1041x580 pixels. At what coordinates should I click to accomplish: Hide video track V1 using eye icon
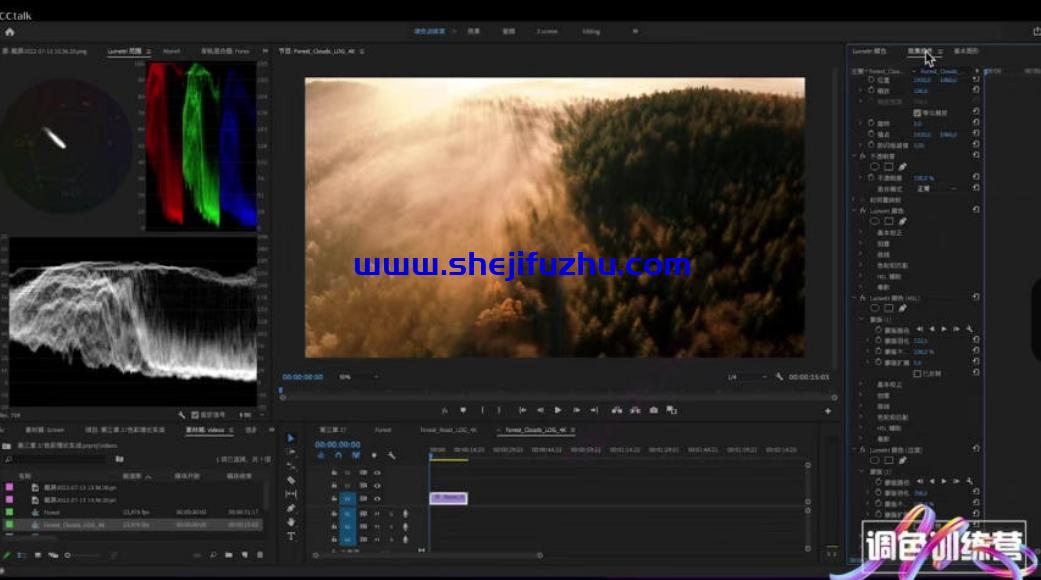point(377,499)
